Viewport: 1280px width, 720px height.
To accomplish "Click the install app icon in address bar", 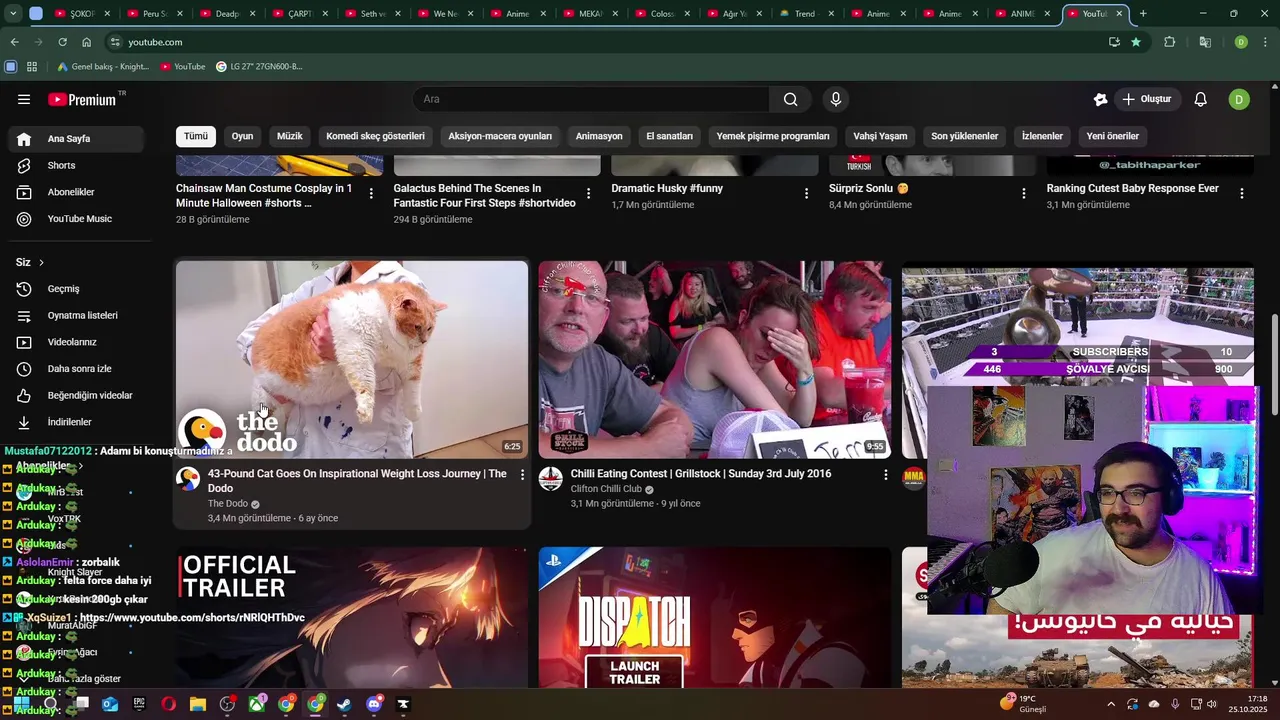I will [x=1114, y=42].
